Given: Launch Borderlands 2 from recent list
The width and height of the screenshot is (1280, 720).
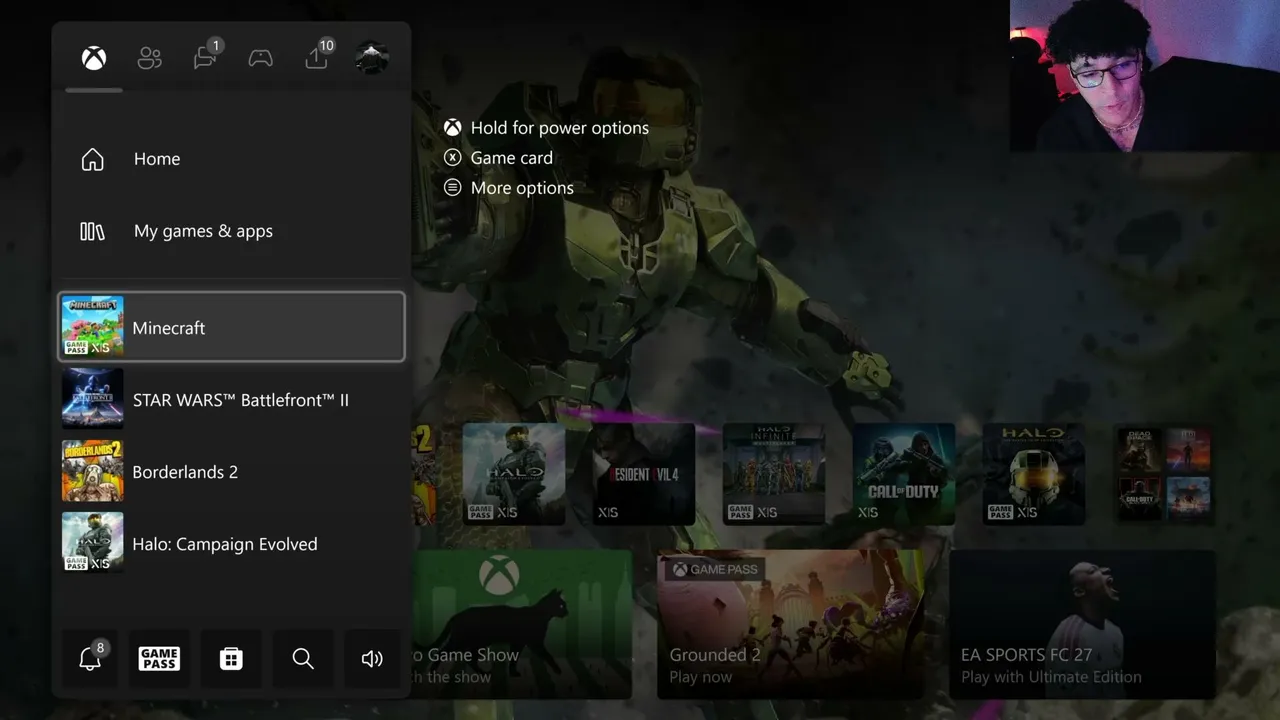Looking at the screenshot, I should coord(232,471).
